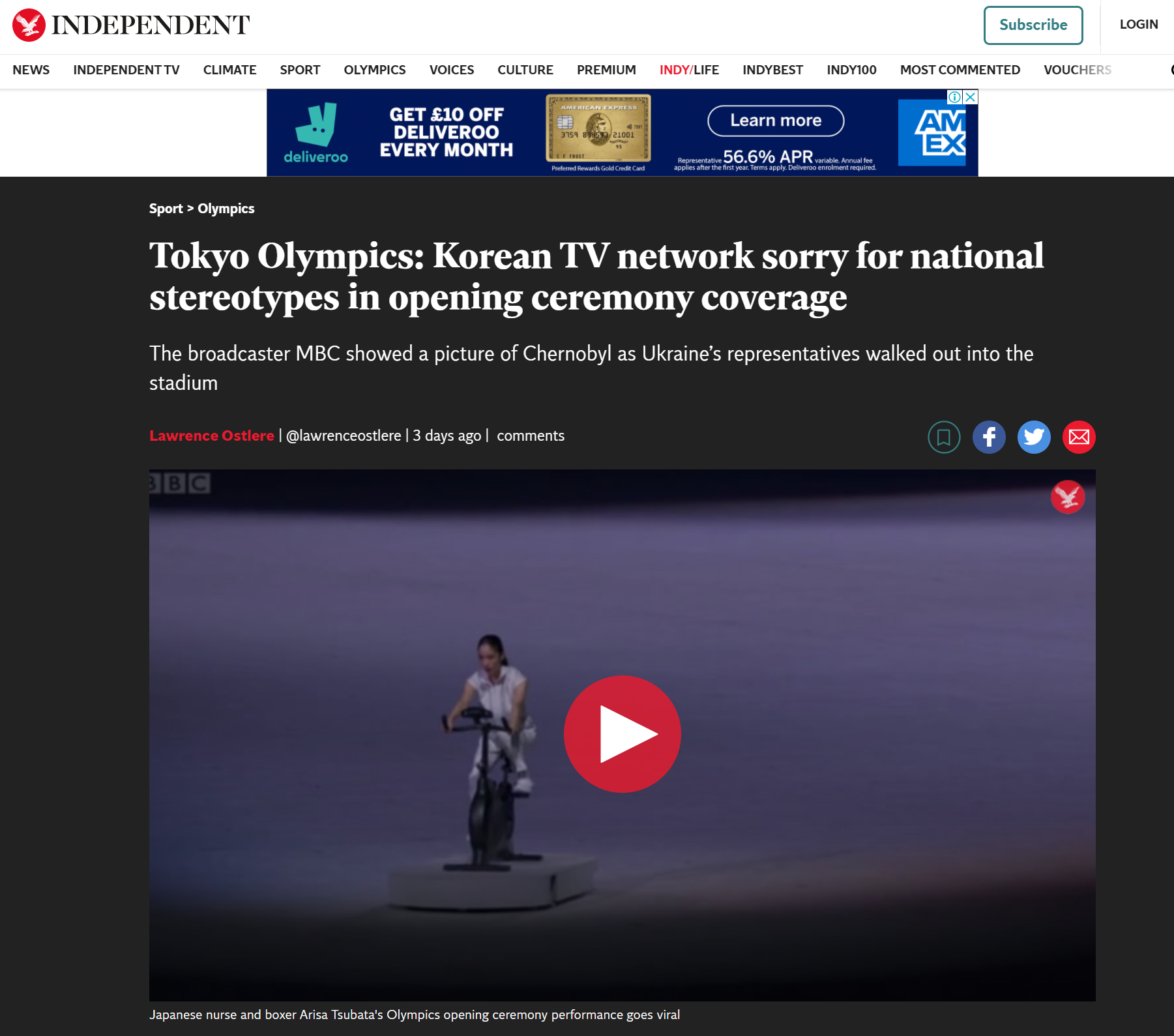Open Most Commented section
The width and height of the screenshot is (1174, 1036).
(960, 70)
